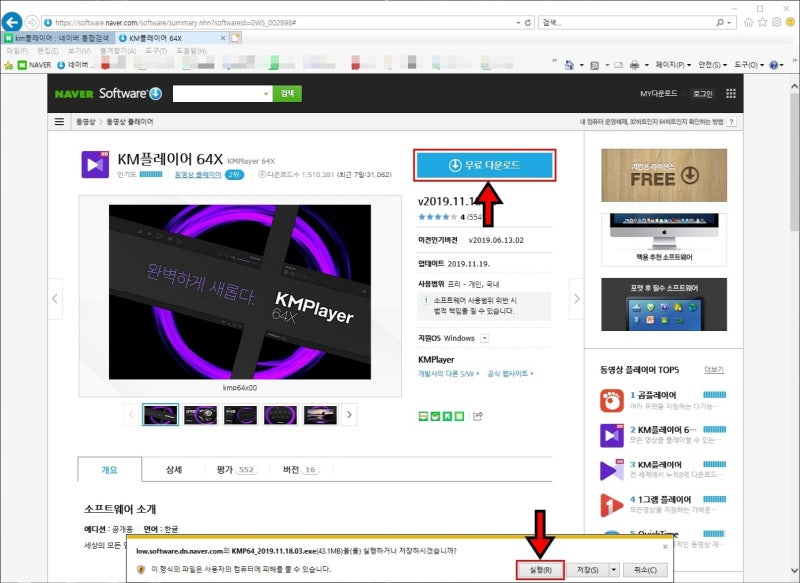The width and height of the screenshot is (800, 583).
Task: Close the download notification bar
Action: pos(665,546)
